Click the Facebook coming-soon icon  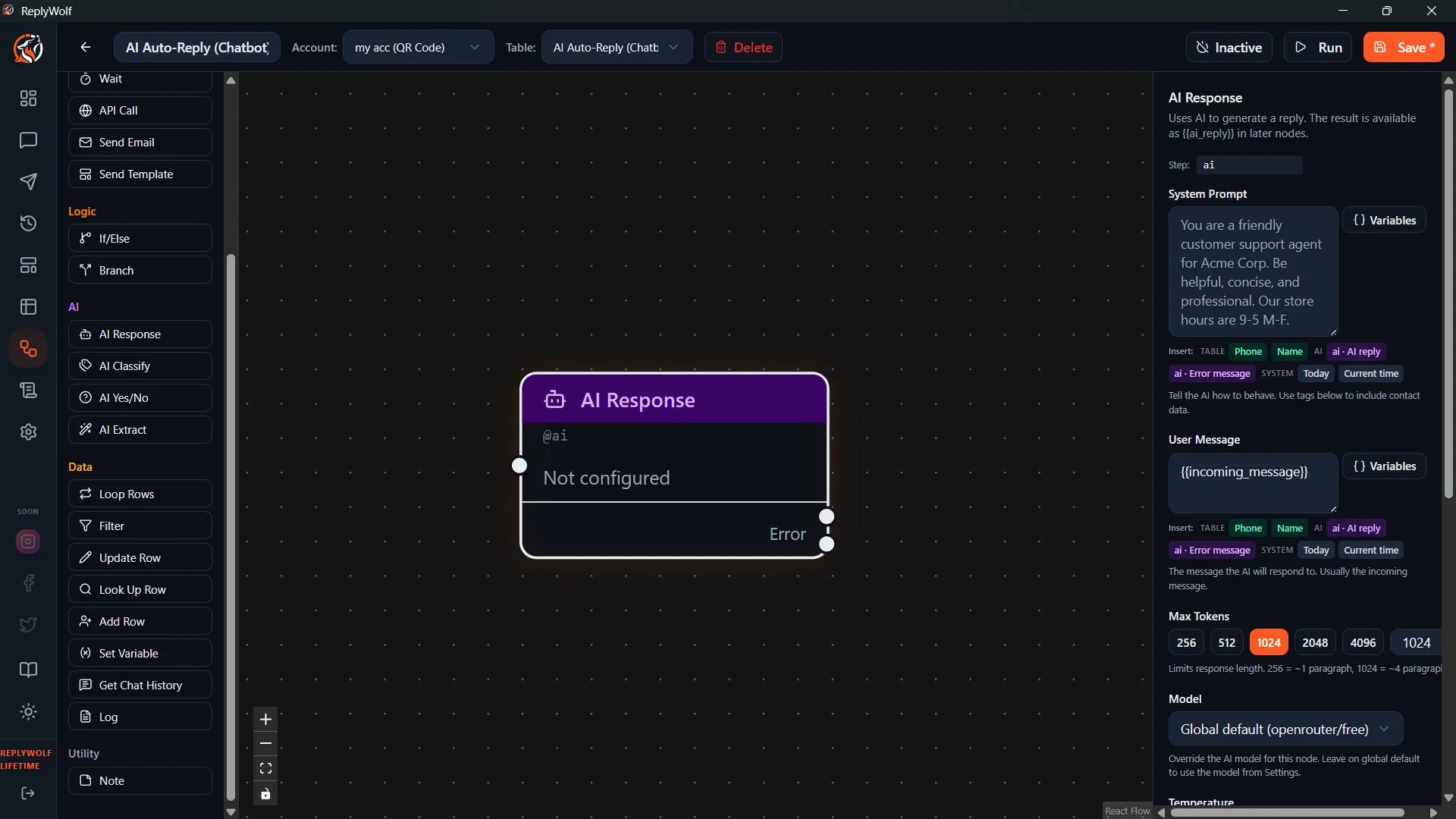pyautogui.click(x=28, y=582)
